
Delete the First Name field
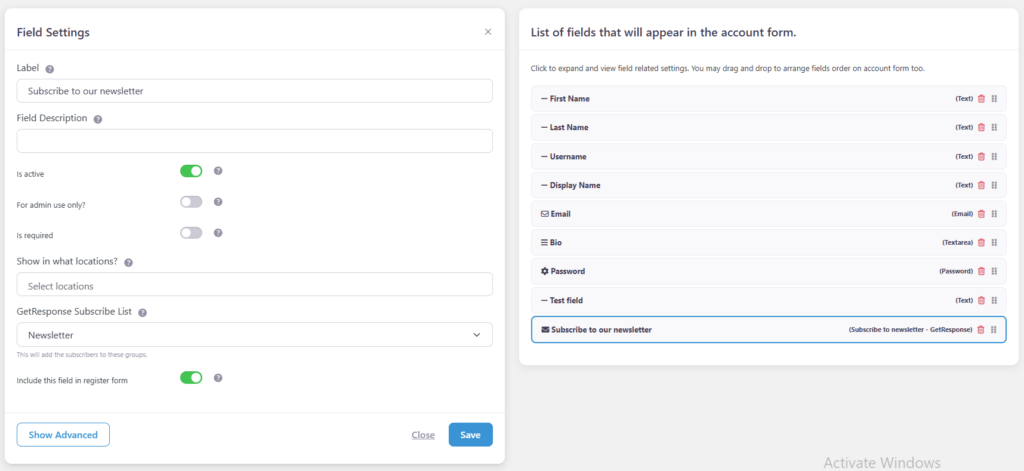(x=981, y=99)
